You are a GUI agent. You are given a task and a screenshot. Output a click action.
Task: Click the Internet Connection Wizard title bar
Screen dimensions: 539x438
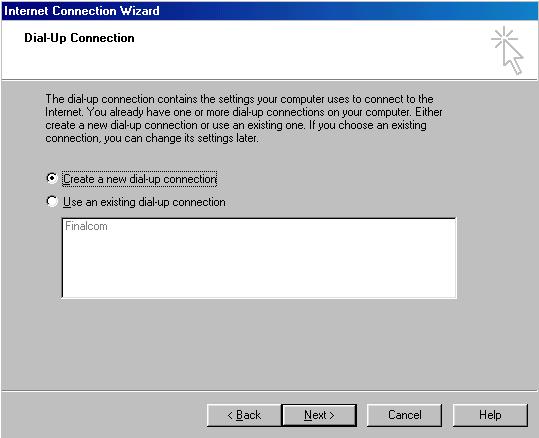pos(270,11)
